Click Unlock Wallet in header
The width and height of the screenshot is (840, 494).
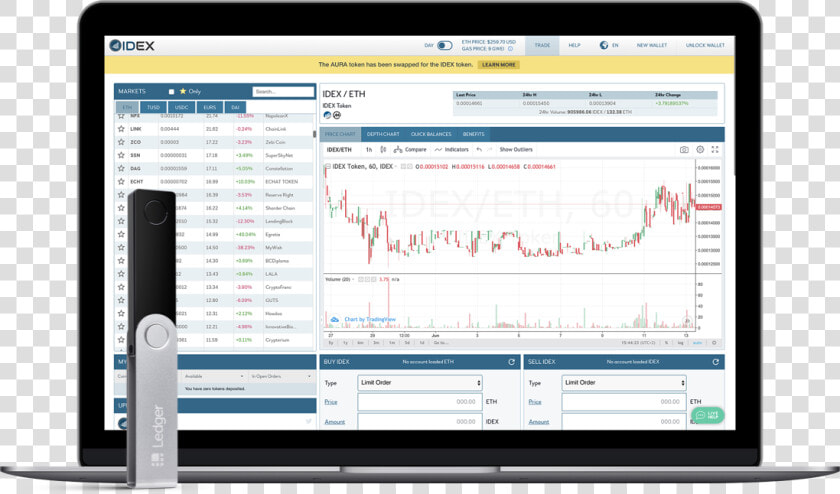point(705,46)
